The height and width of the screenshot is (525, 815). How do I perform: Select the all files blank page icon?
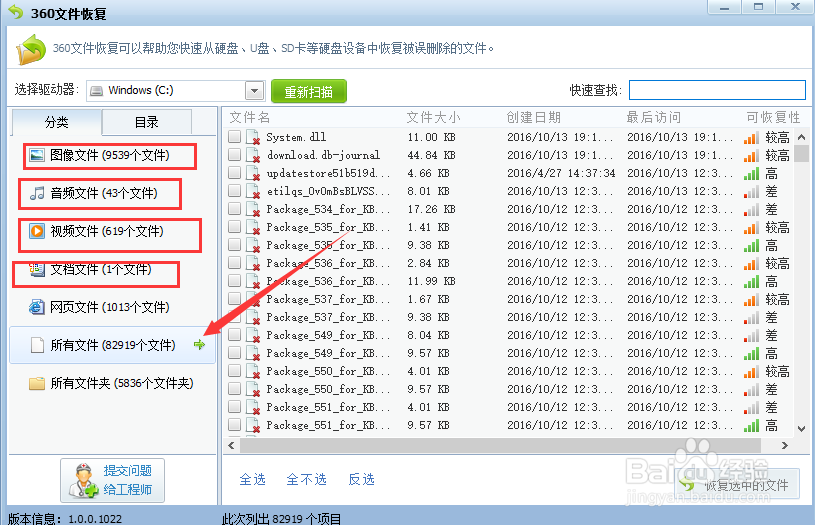tap(37, 345)
